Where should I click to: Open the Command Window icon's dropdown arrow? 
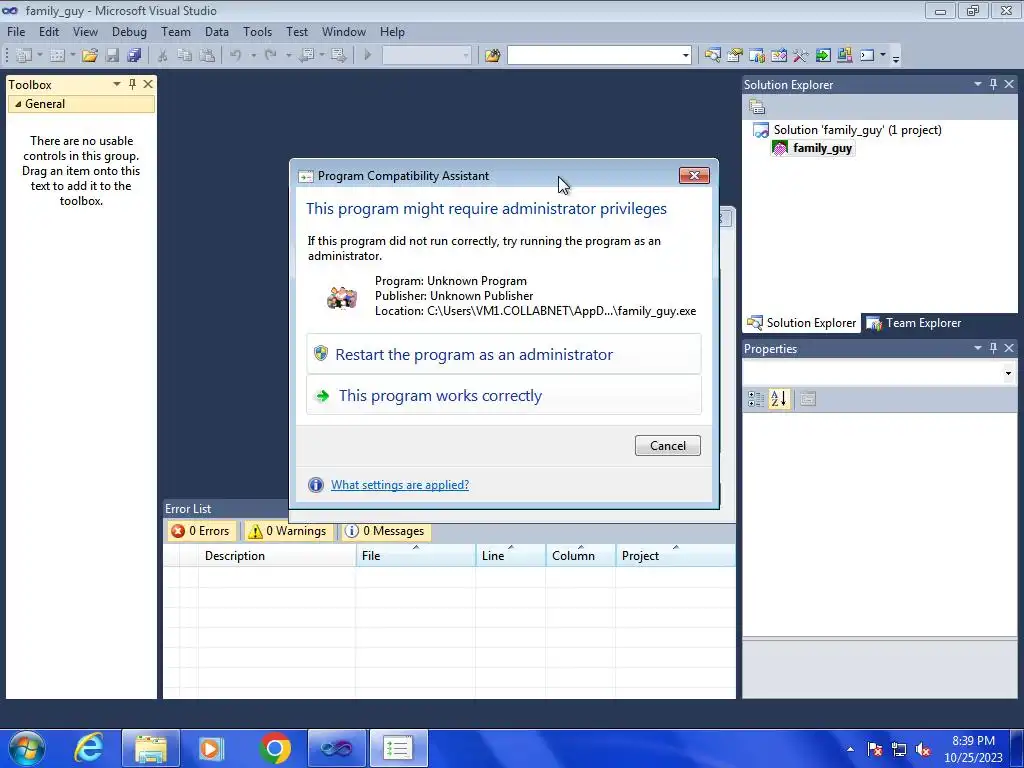coord(883,56)
